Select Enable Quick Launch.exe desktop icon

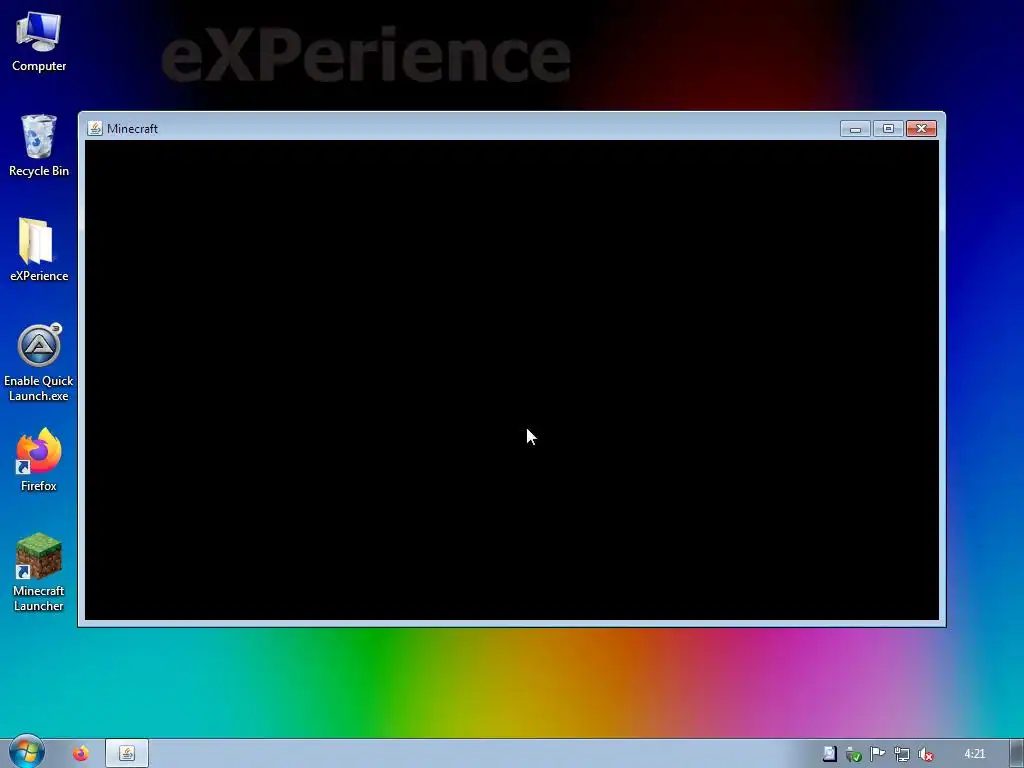39,362
